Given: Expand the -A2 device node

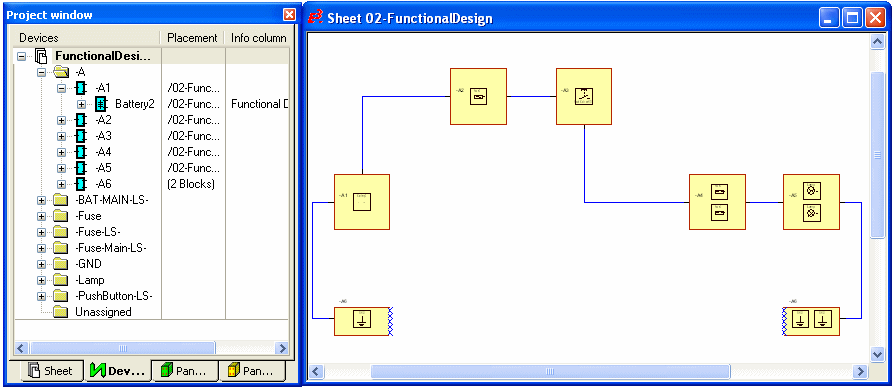Looking at the screenshot, I should point(62,120).
